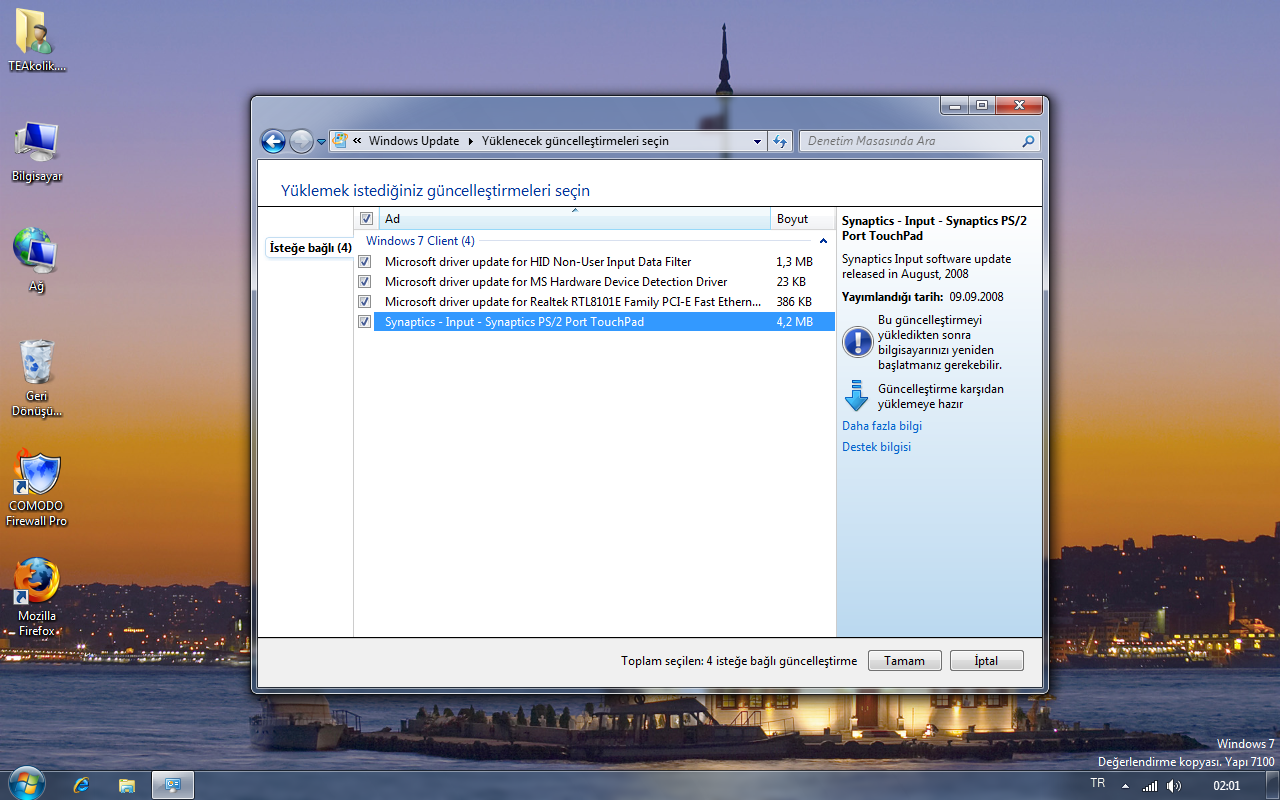Viewport: 1280px width, 800px height.
Task: Click the TR language indicator
Action: pyautogui.click(x=1097, y=783)
